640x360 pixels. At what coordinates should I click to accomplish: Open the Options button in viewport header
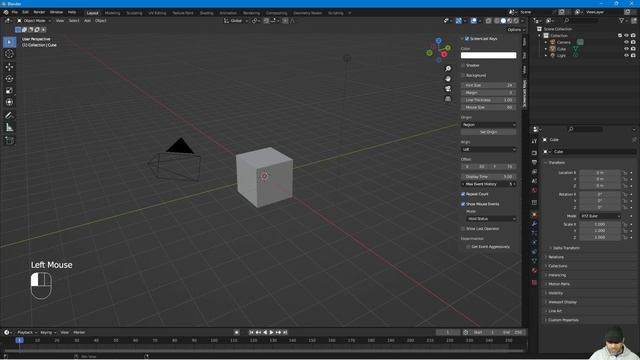[x=516, y=30]
